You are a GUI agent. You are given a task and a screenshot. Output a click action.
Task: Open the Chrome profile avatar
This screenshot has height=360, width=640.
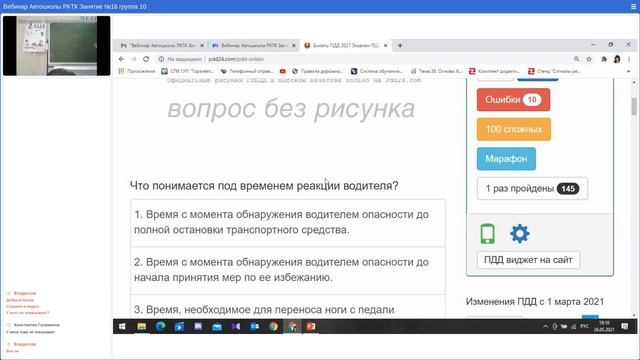617,59
